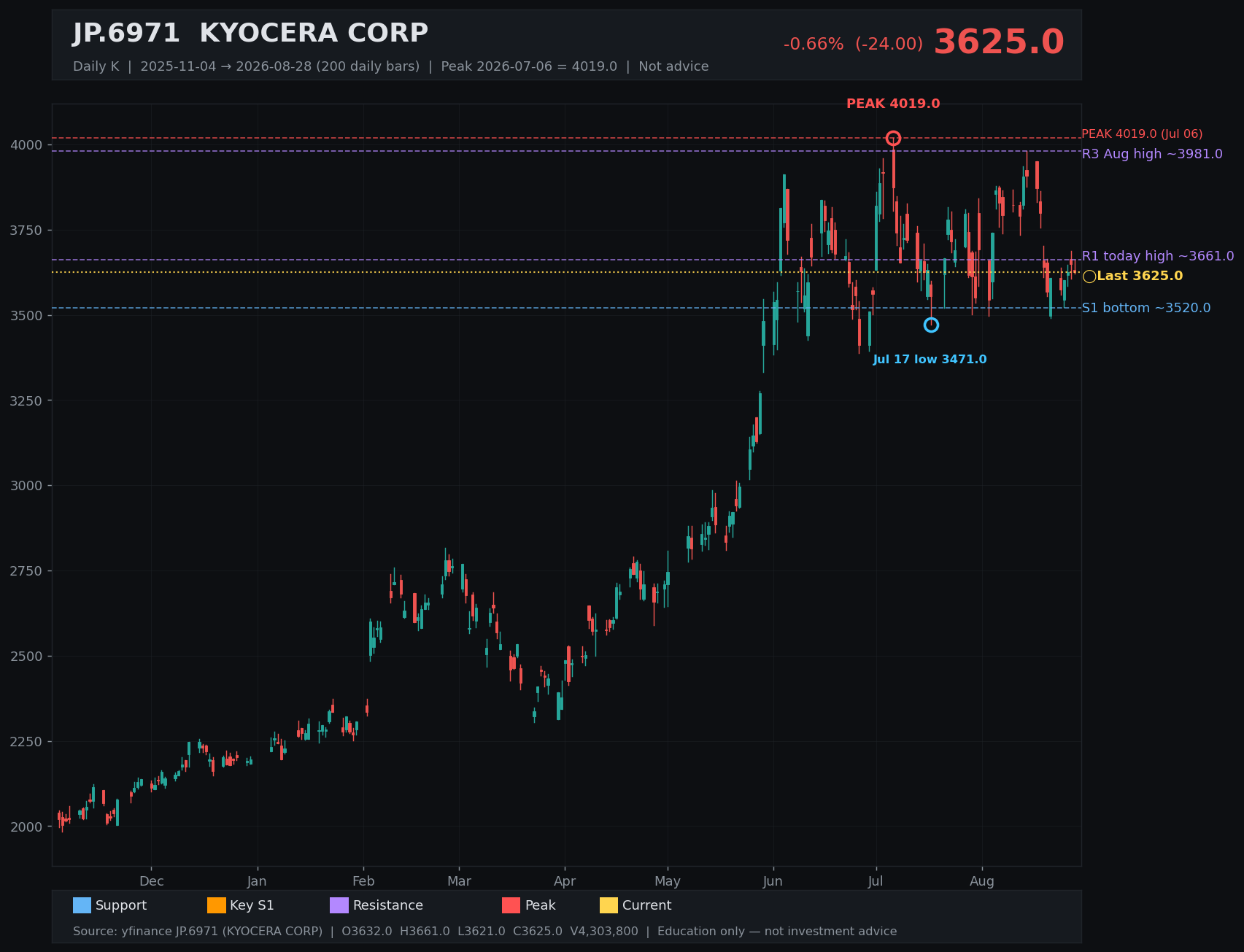The width and height of the screenshot is (1244, 952).
Task: Click the 'Apr' date-axis label
Action: point(565,881)
